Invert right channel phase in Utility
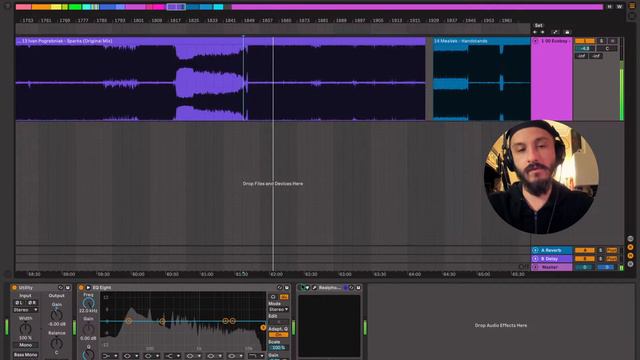The width and height of the screenshot is (640, 360). pyautogui.click(x=32, y=302)
